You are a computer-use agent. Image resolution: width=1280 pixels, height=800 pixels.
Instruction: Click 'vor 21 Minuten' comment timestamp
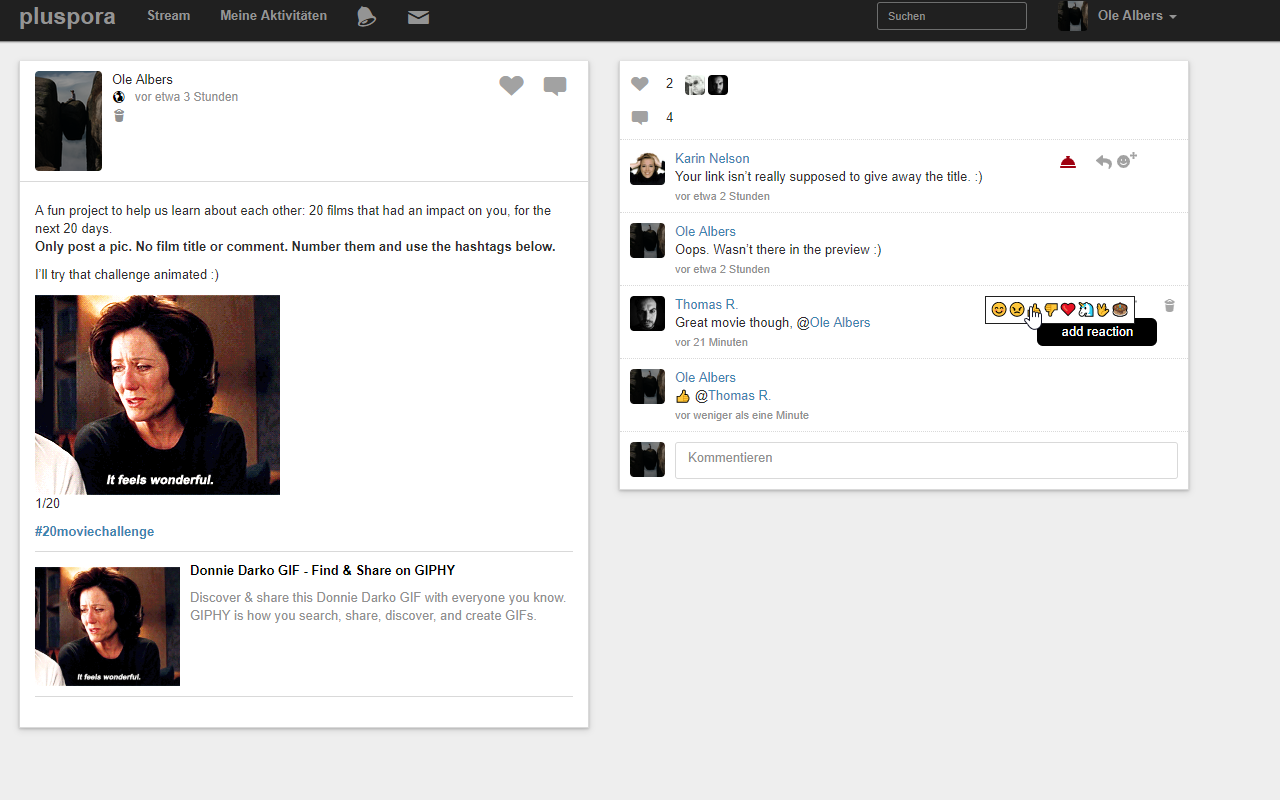coord(711,343)
